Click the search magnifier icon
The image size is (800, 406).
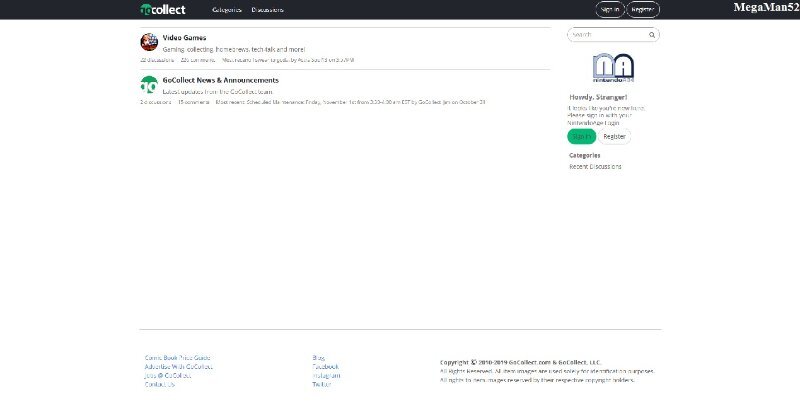(652, 34)
